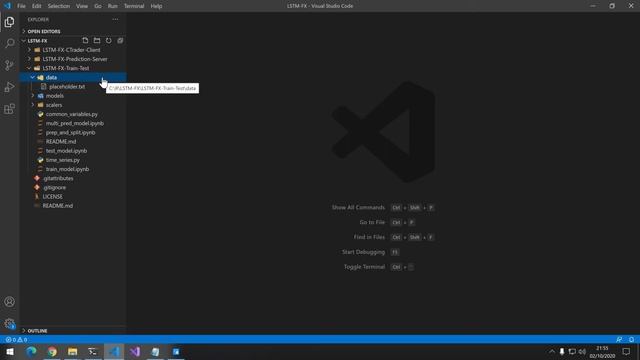640x360 pixels.
Task: Open Explorer views and more actions ellipsis
Action: [115, 19]
